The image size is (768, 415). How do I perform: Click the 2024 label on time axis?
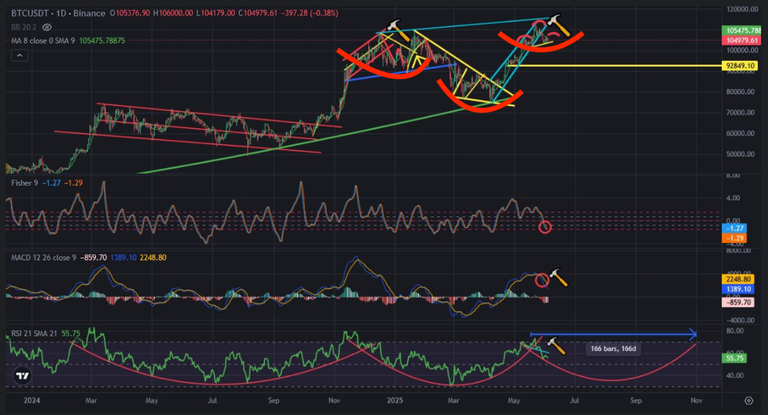[32, 400]
